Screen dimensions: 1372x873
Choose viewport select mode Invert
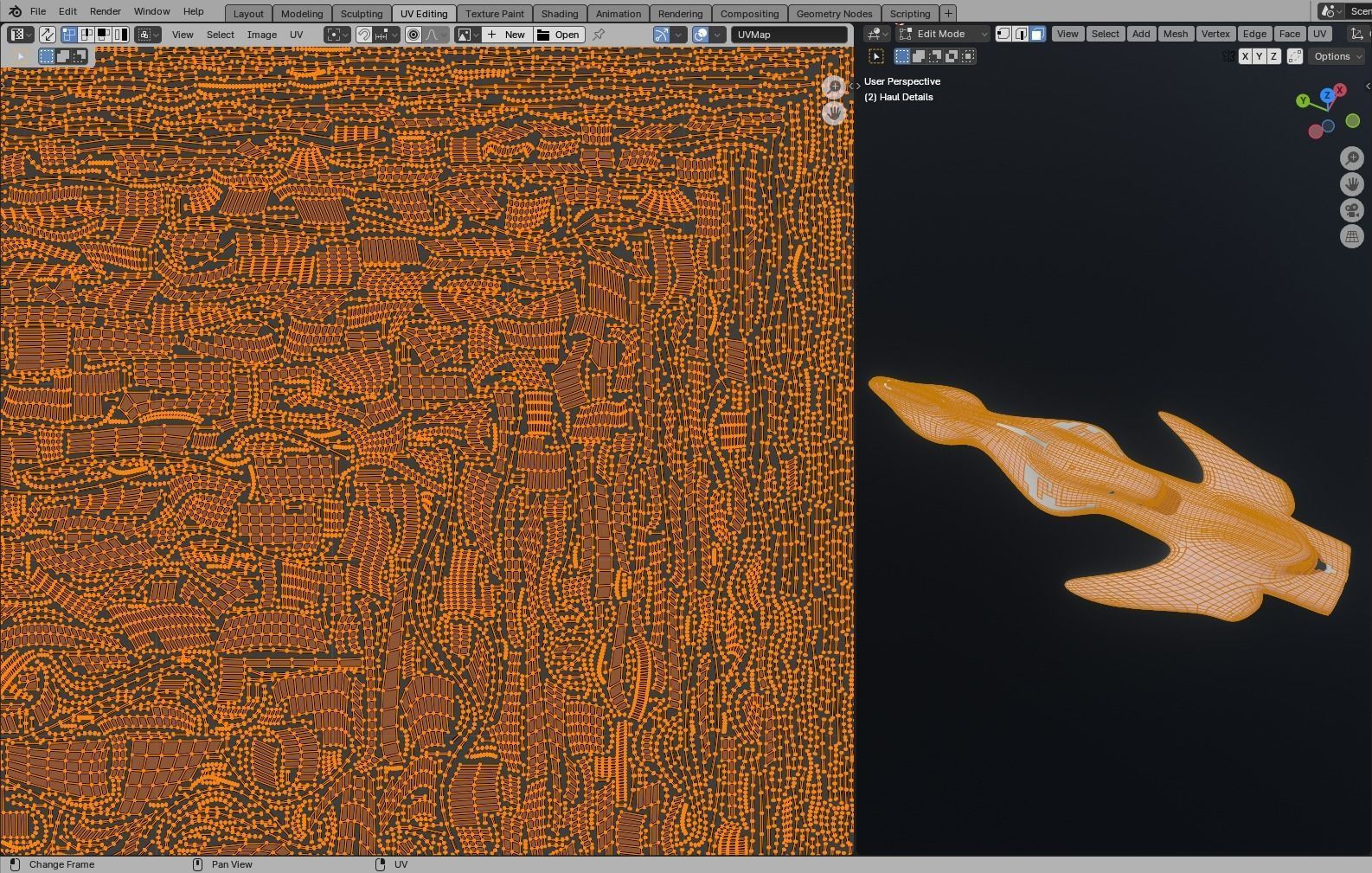(952, 56)
